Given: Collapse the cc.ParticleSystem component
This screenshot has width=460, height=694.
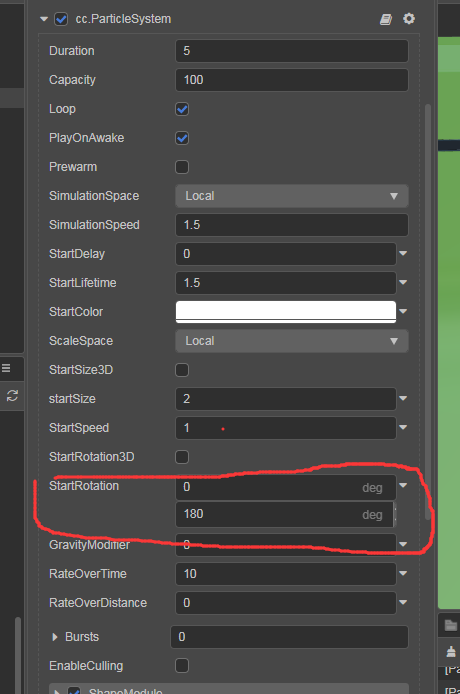Looking at the screenshot, I should point(43,19).
